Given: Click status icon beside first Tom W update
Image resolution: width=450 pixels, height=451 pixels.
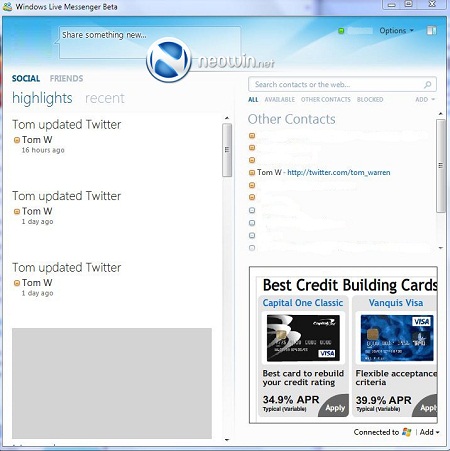Looking at the screenshot, I should pyautogui.click(x=17, y=140).
